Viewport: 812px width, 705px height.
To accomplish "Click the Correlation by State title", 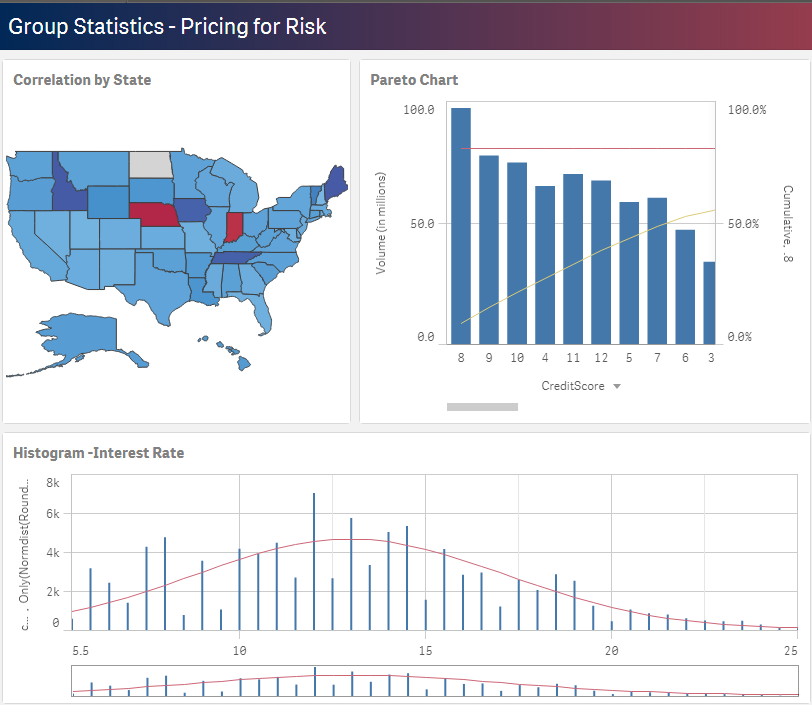I will (82, 80).
